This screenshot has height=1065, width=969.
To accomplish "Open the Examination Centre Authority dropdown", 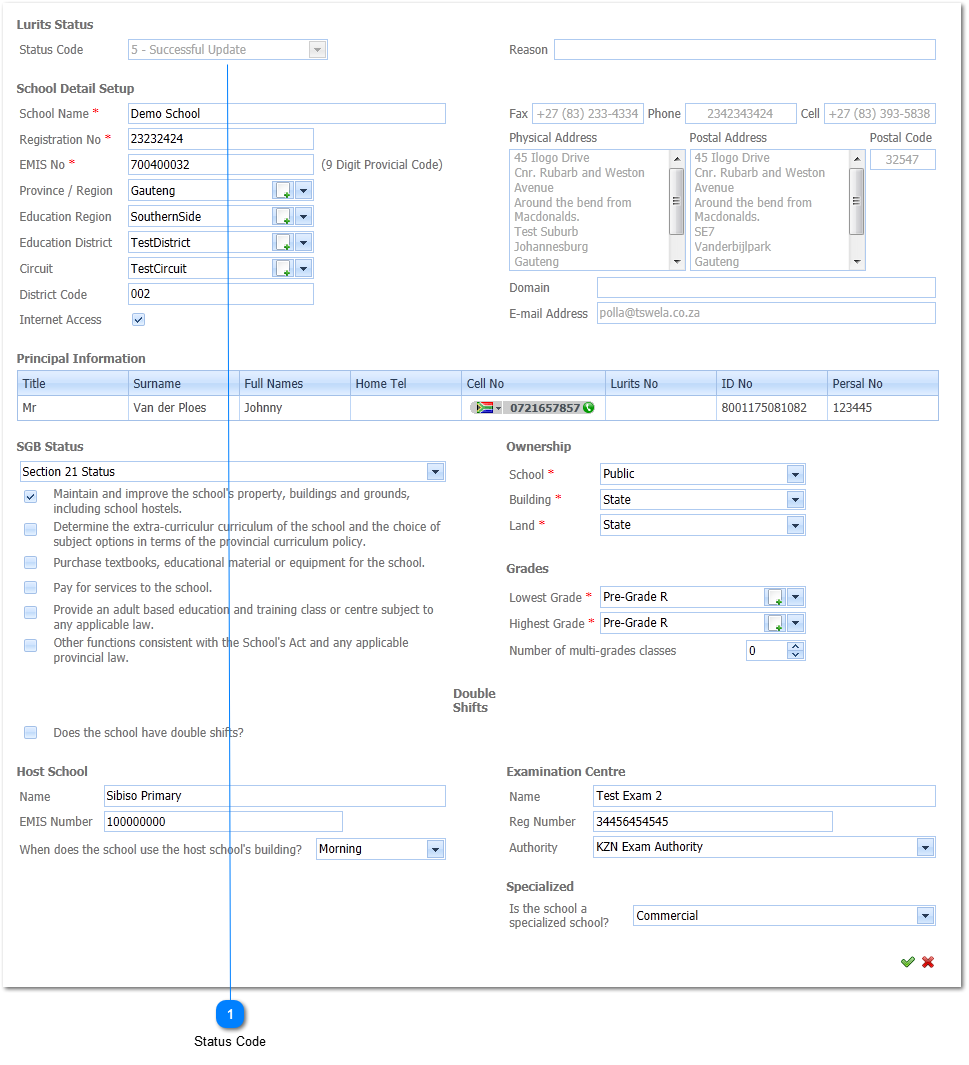I will [925, 847].
